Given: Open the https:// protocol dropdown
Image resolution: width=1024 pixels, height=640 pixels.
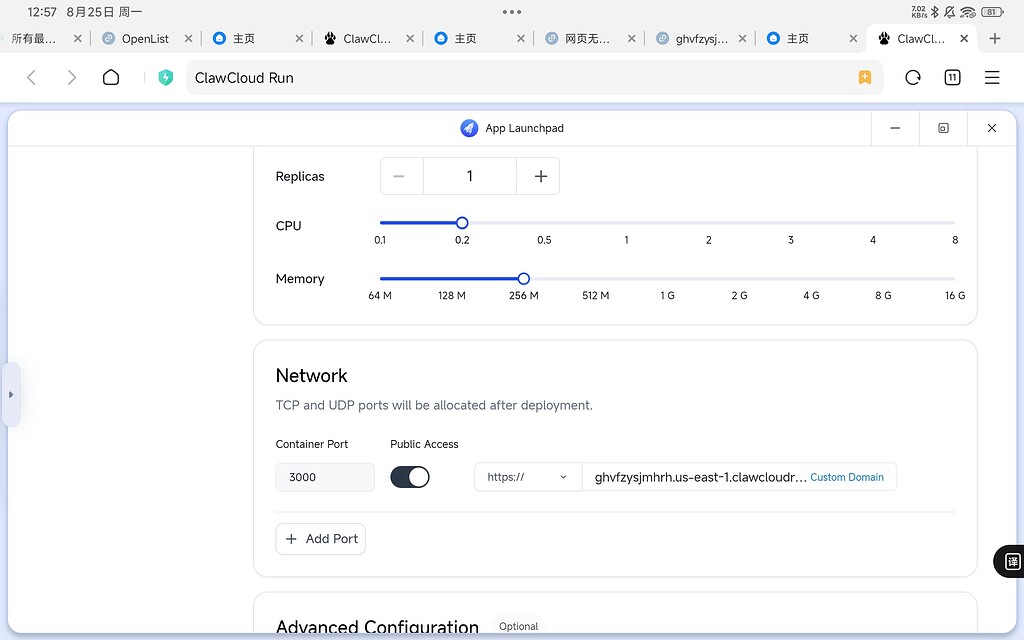Looking at the screenshot, I should 528,477.
